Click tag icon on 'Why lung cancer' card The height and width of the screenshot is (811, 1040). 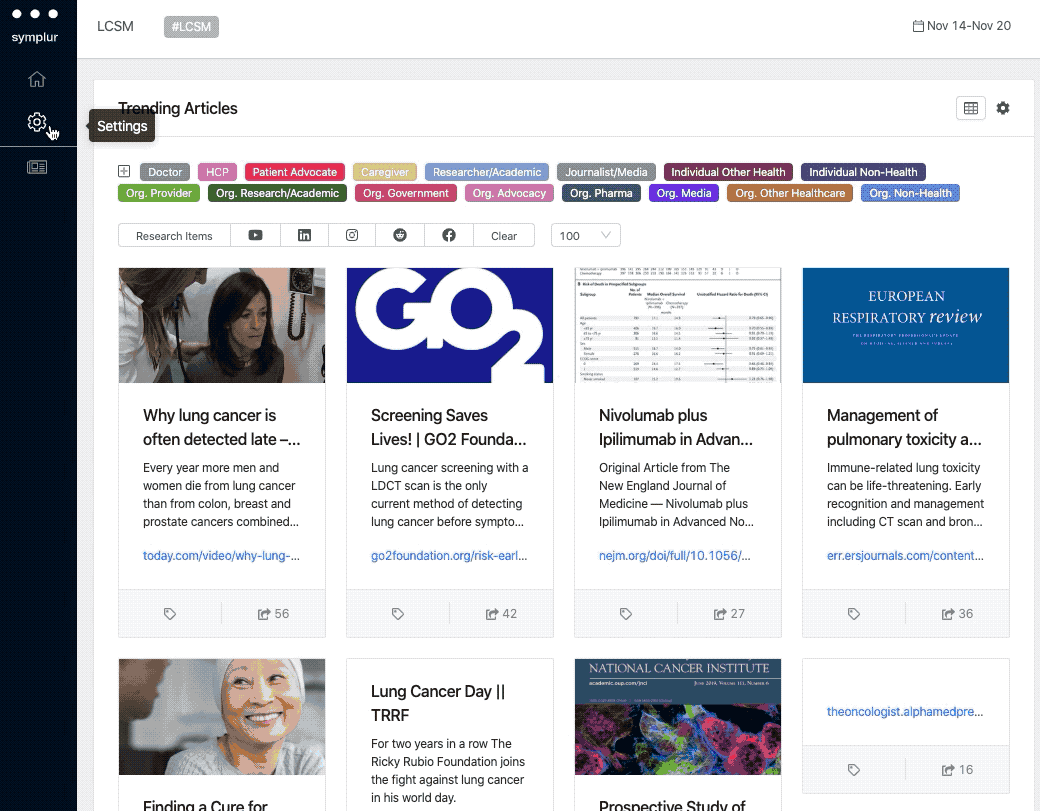(170, 614)
